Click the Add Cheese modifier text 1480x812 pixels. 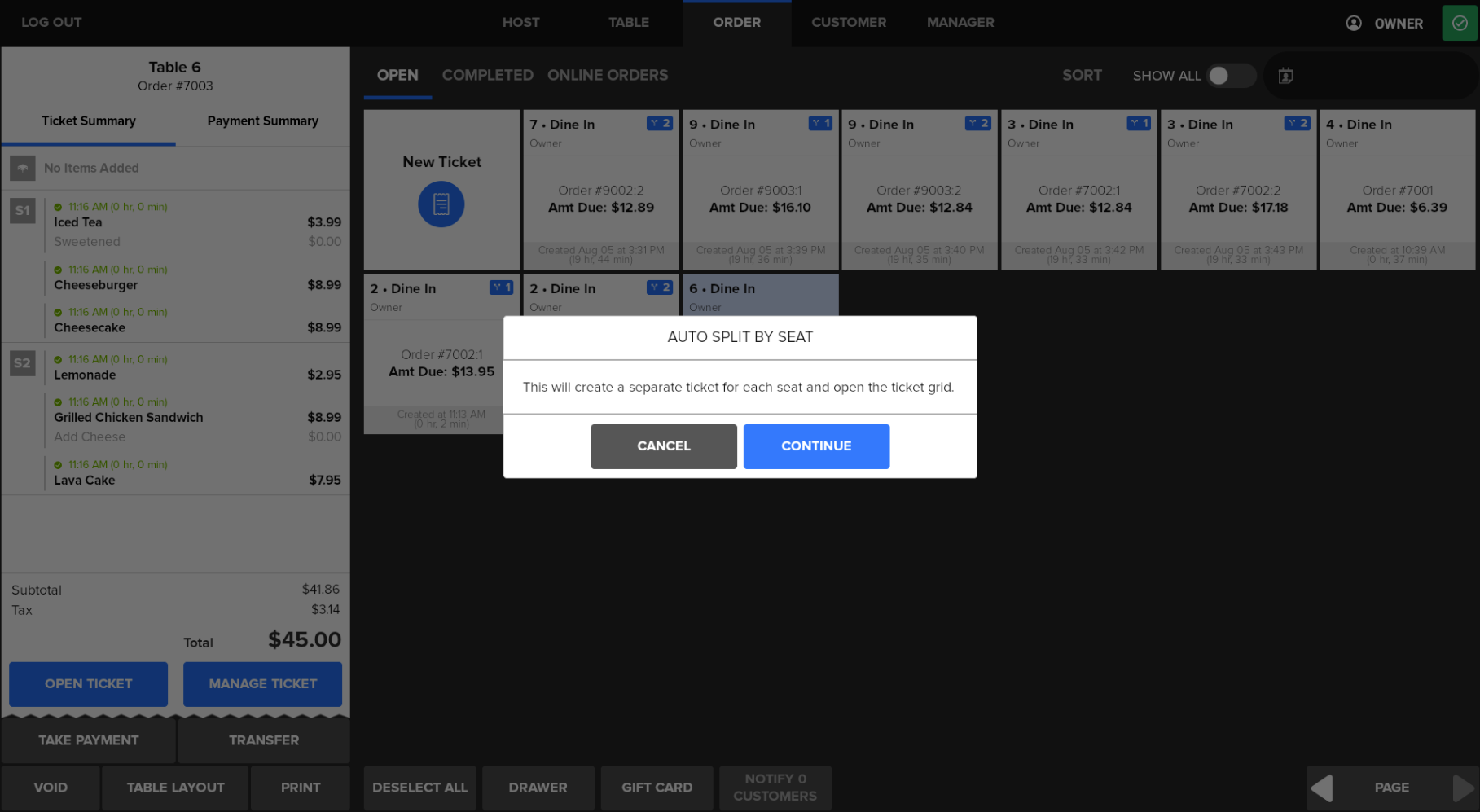pyautogui.click(x=90, y=437)
